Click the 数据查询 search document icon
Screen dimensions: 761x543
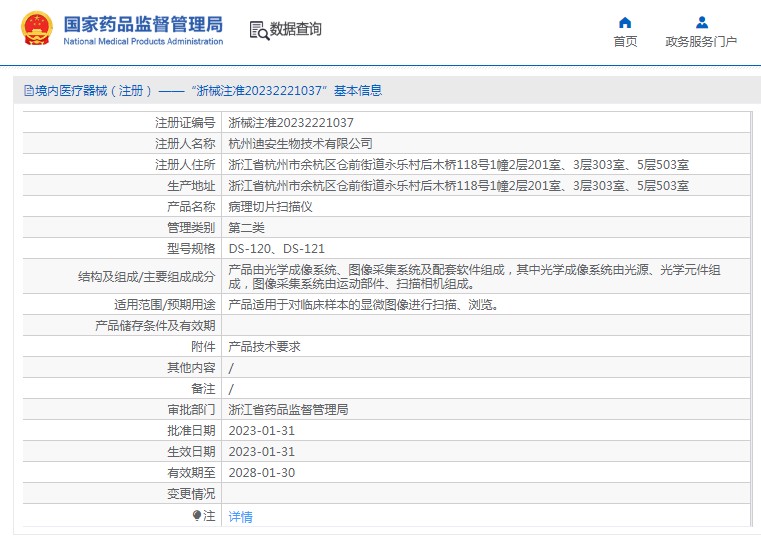tap(259, 30)
